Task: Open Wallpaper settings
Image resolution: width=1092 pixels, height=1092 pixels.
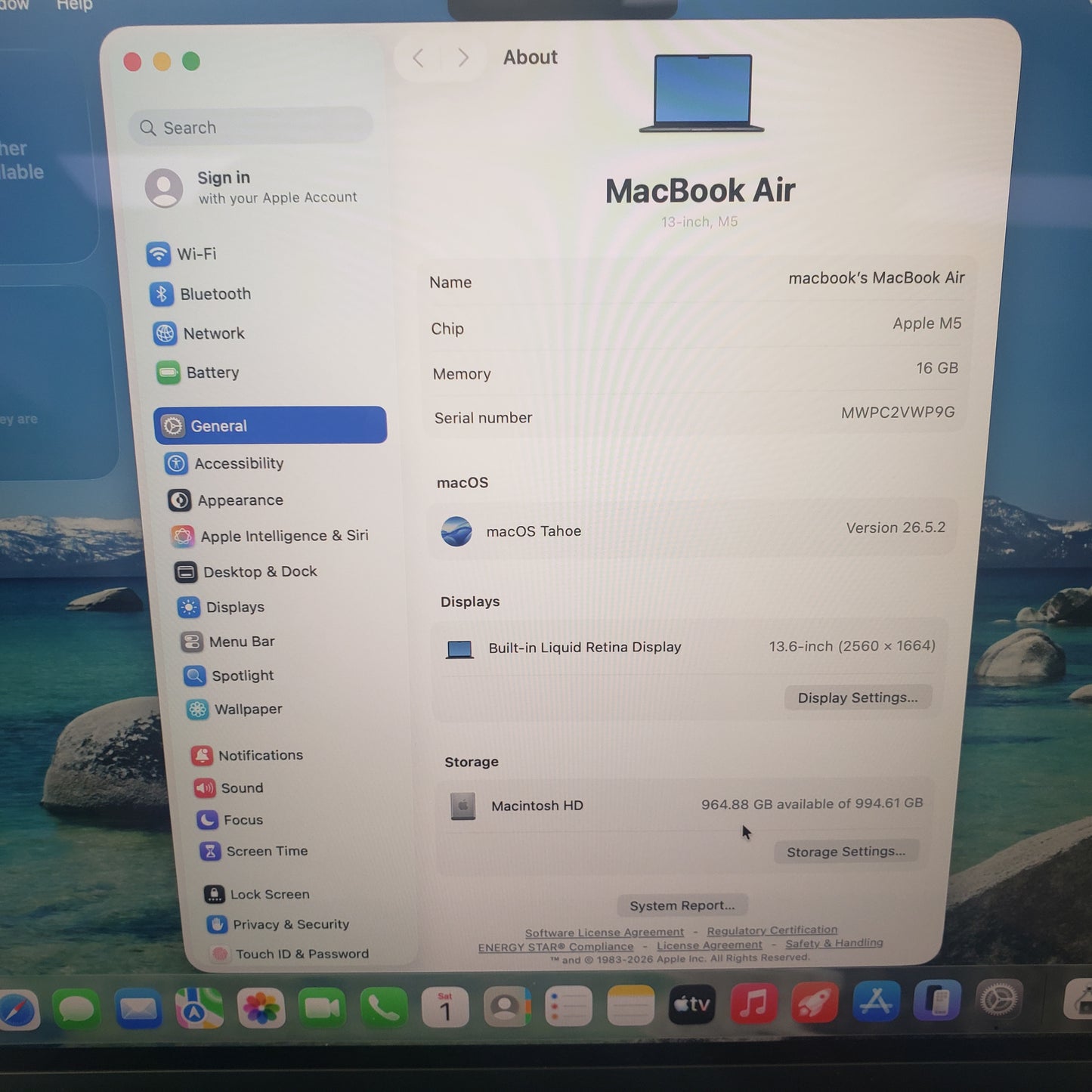Action: click(234, 709)
